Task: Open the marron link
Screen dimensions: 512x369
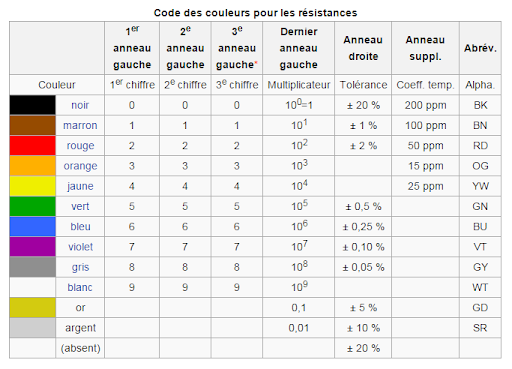Action: coord(80,126)
